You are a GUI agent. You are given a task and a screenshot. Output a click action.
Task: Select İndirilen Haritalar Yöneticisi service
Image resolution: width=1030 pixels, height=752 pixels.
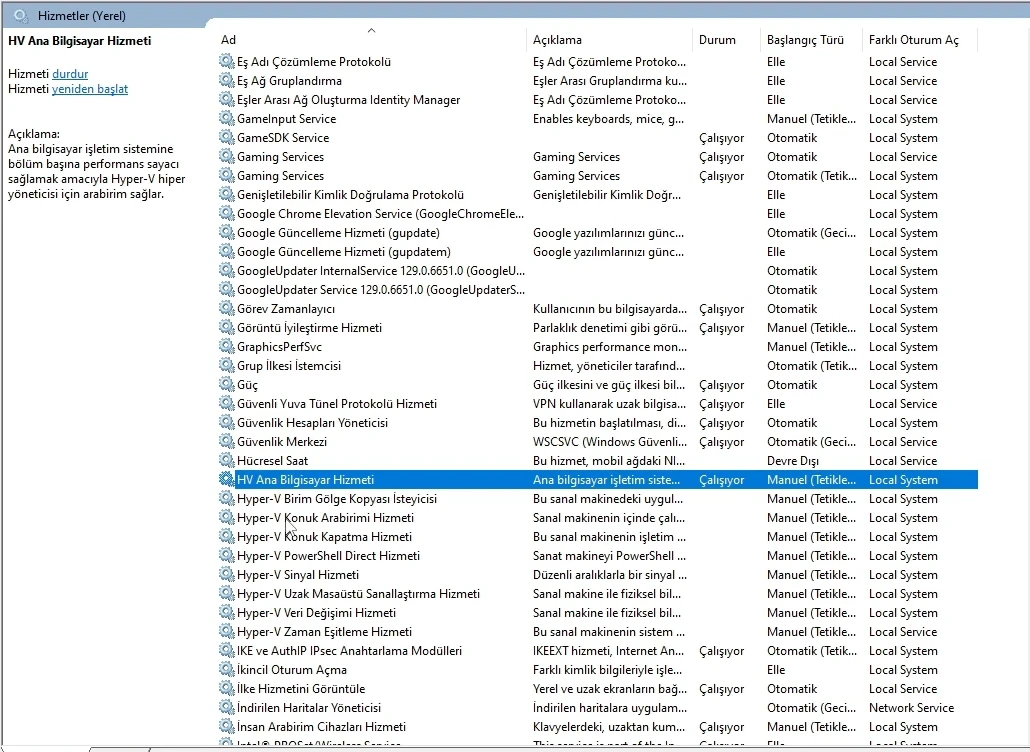pyautogui.click(x=309, y=709)
